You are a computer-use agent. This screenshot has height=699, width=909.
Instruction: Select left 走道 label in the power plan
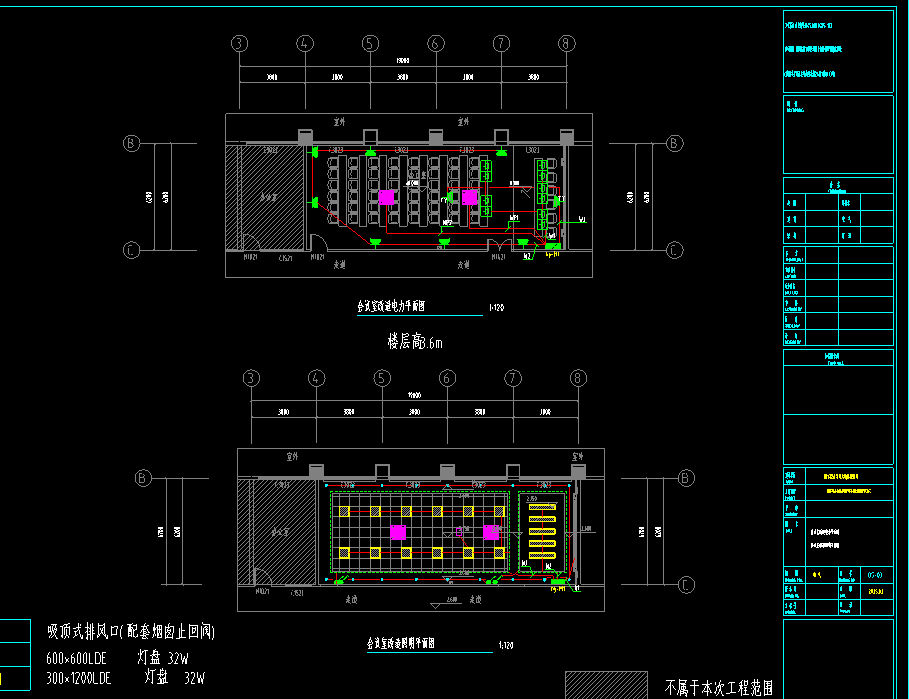coord(340,265)
